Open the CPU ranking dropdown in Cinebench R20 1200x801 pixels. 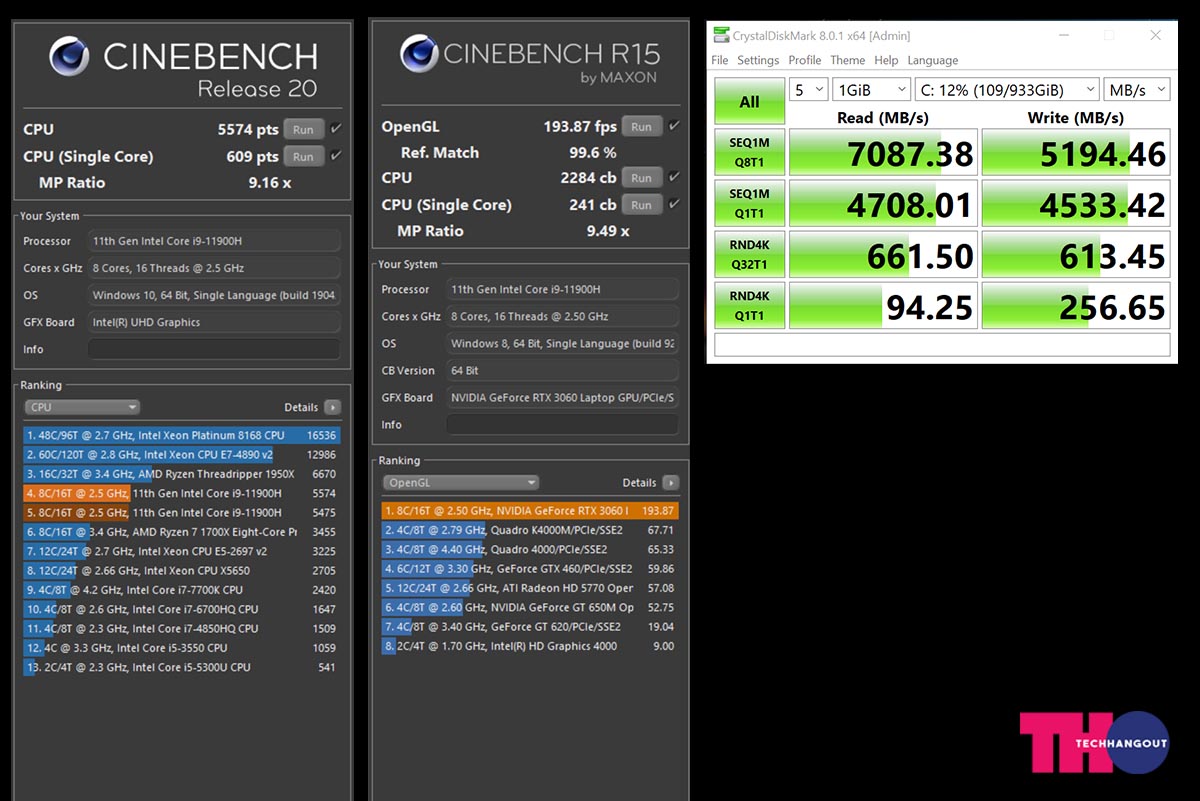tap(82, 407)
